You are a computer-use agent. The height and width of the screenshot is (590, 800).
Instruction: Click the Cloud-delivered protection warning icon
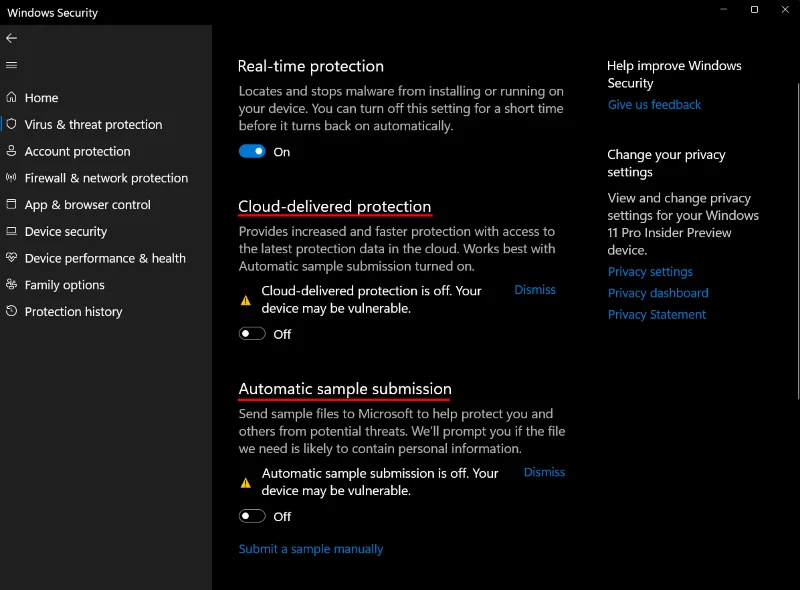pos(245,299)
